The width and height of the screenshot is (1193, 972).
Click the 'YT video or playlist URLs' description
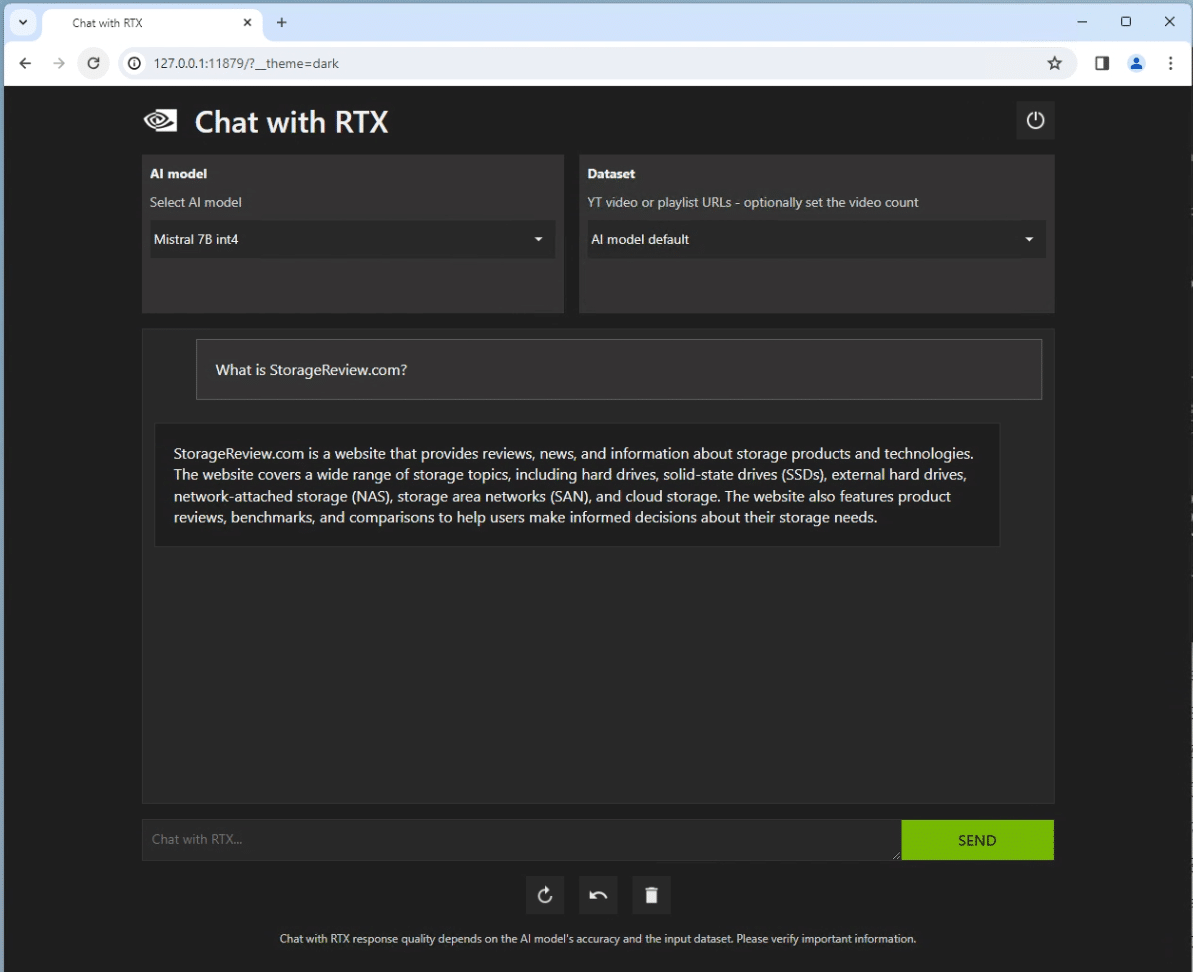coord(752,202)
